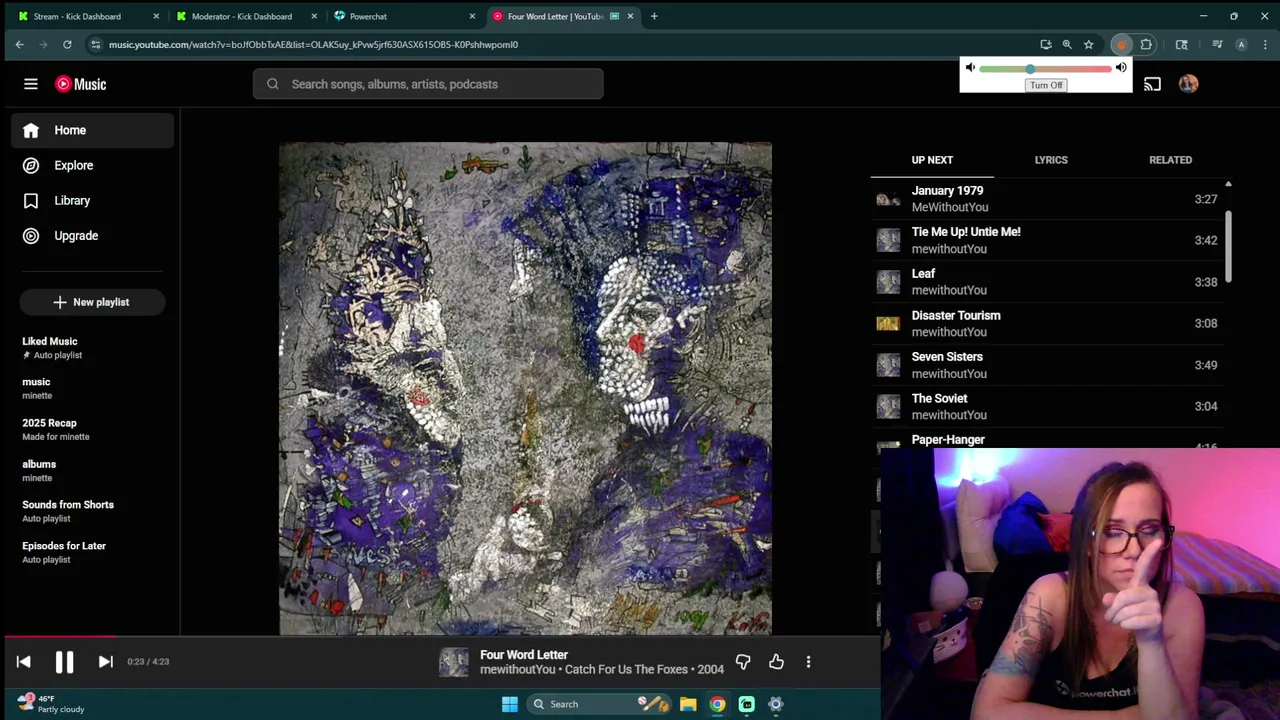This screenshot has height=720, width=1280.
Task: Click the YouTube Music logo
Action: click(80, 84)
